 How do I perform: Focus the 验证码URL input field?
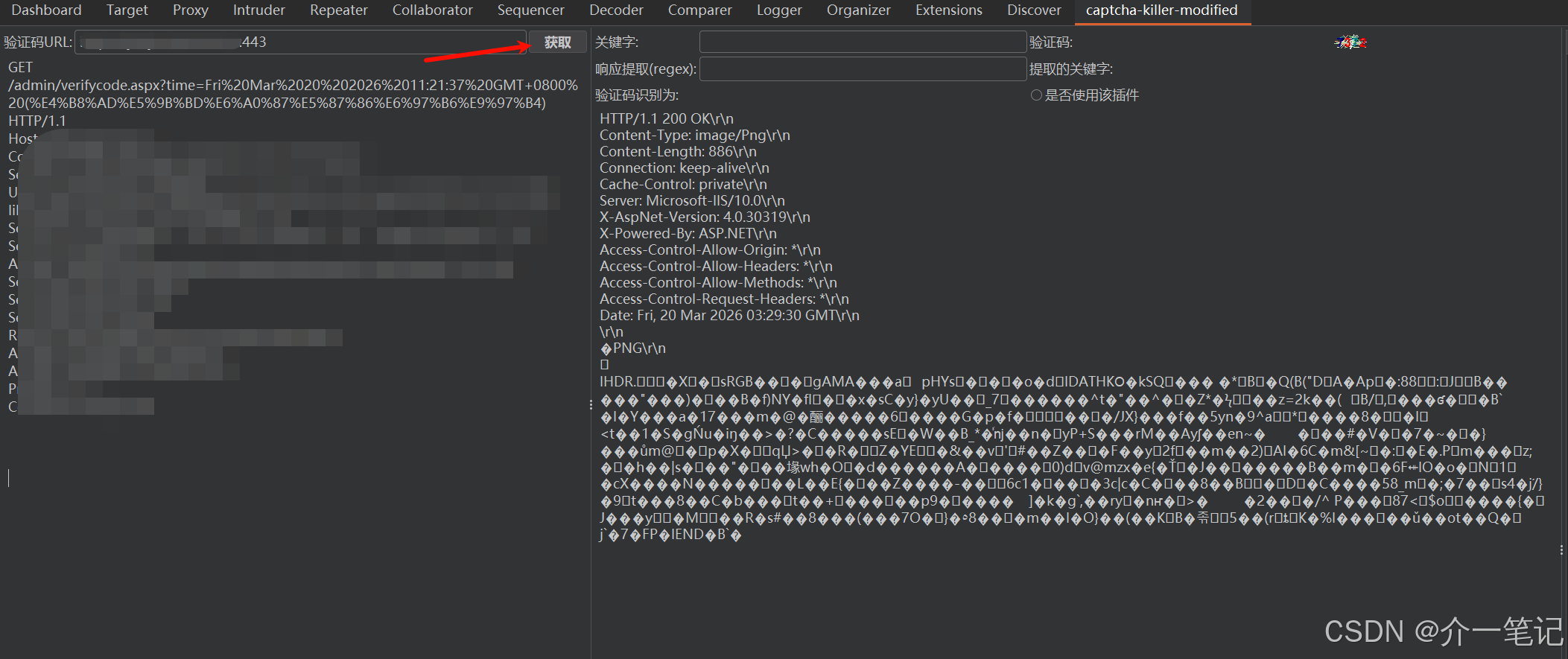(x=300, y=42)
